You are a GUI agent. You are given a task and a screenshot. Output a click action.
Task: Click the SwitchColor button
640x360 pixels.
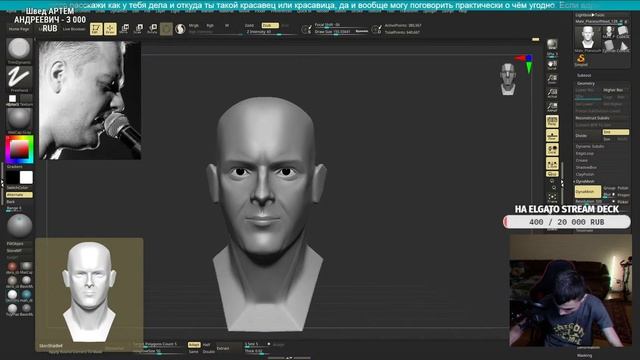(x=19, y=188)
